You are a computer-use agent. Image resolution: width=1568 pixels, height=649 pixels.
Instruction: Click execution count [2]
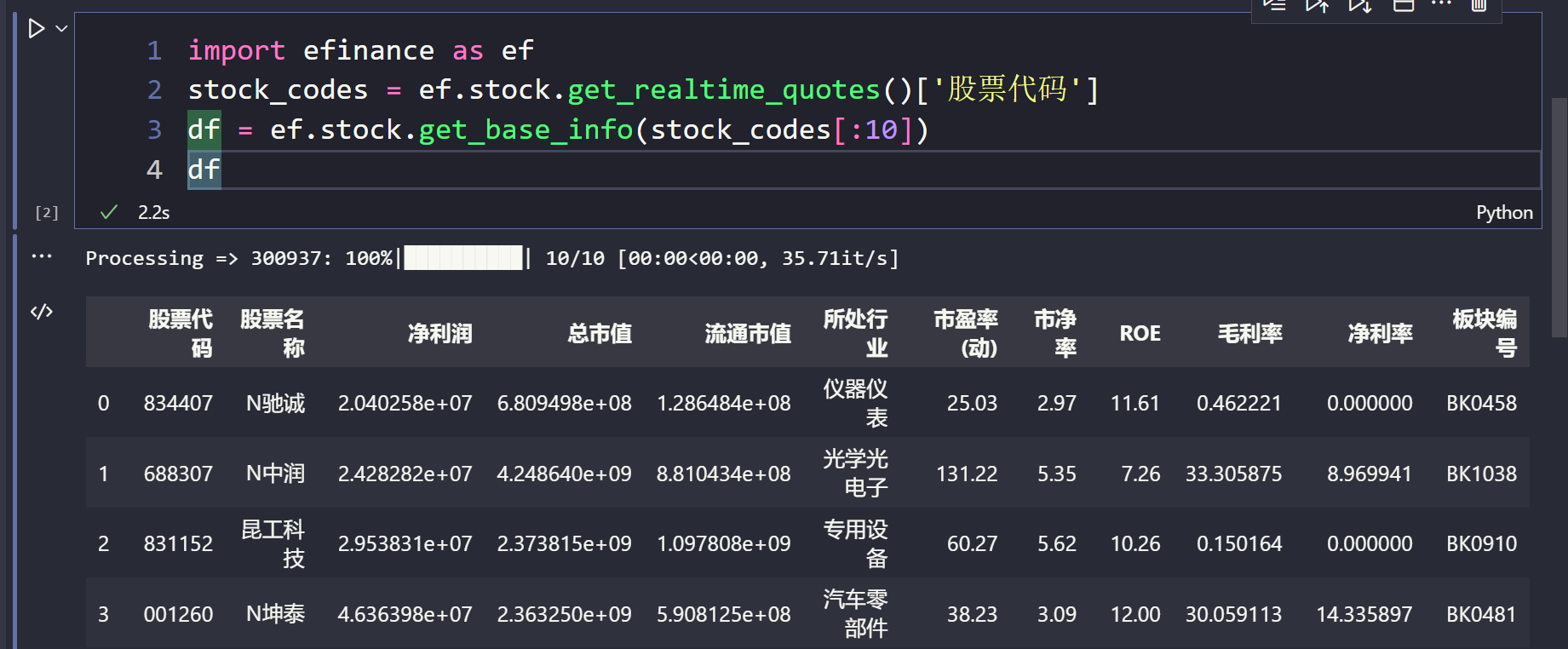click(47, 213)
